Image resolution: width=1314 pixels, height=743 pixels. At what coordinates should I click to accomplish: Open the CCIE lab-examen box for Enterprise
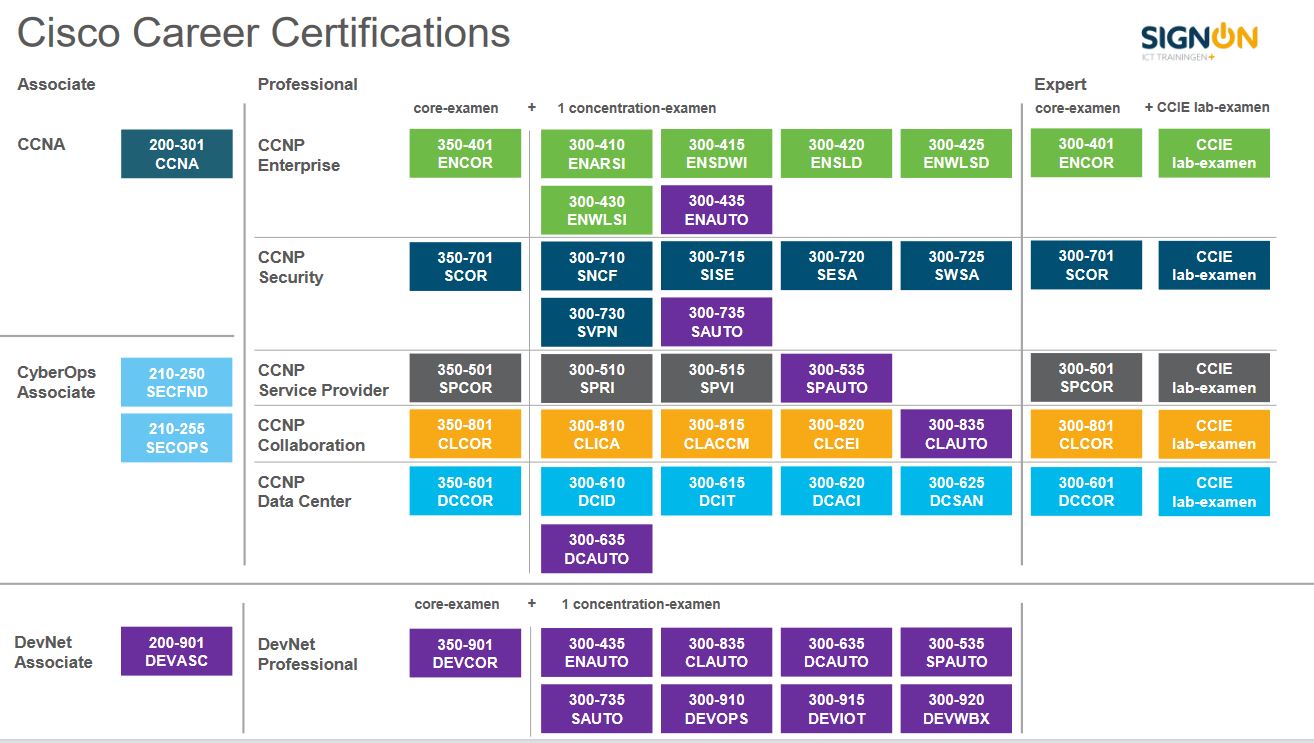click(x=1213, y=152)
